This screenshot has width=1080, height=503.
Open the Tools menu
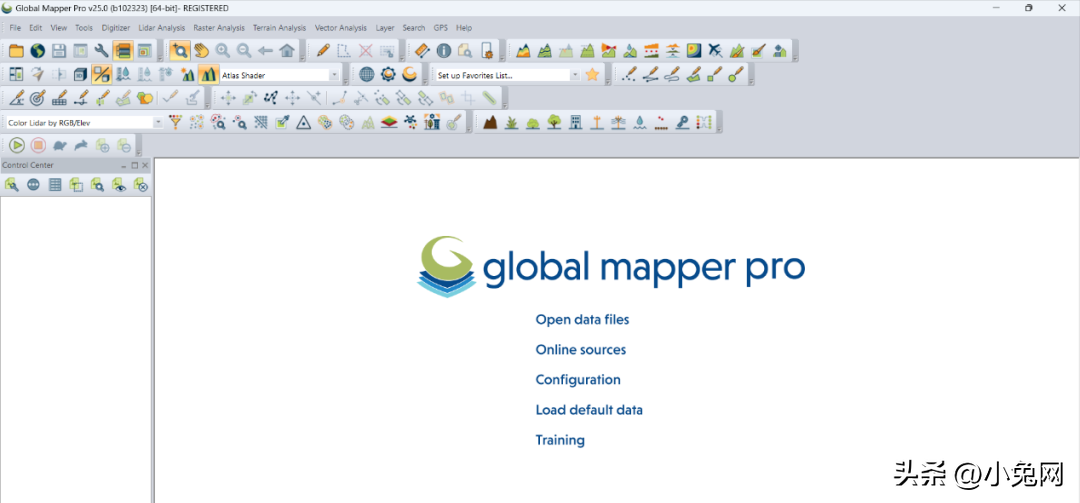coord(84,28)
